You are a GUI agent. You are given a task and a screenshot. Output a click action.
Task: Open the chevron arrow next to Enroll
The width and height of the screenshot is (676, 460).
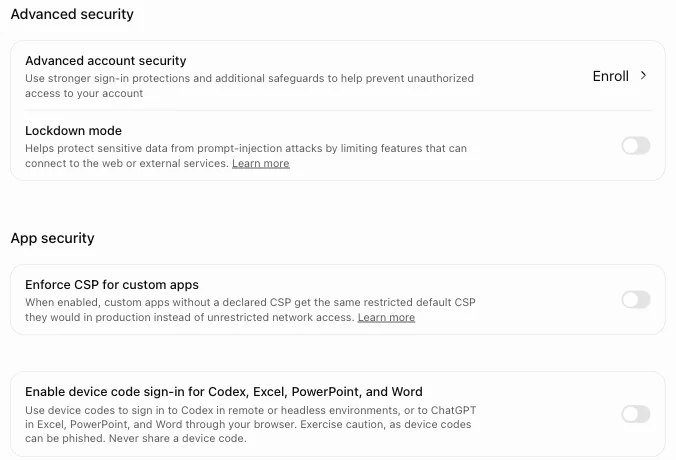(x=643, y=75)
